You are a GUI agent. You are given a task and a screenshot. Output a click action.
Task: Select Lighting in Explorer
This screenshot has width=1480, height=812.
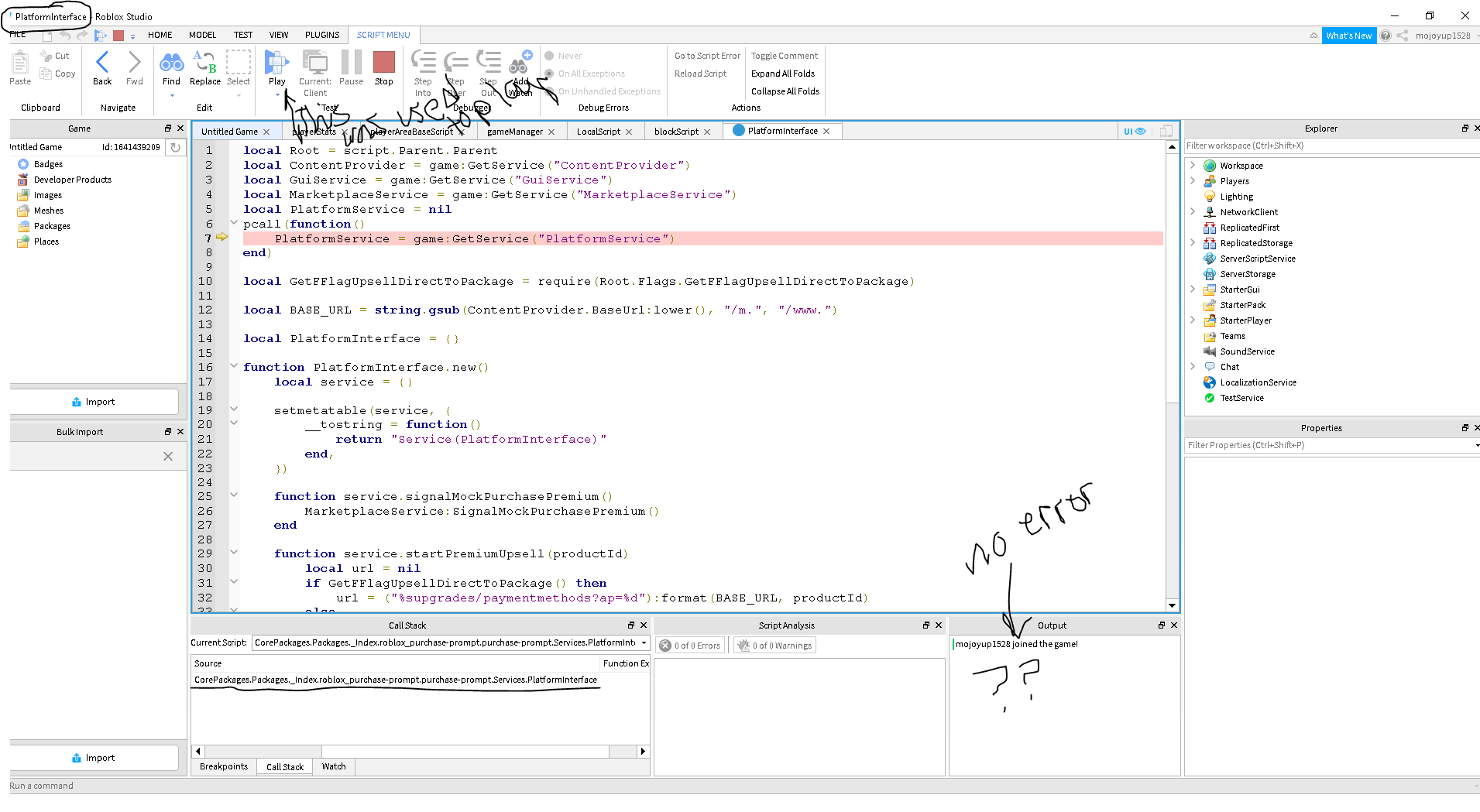[1236, 197]
